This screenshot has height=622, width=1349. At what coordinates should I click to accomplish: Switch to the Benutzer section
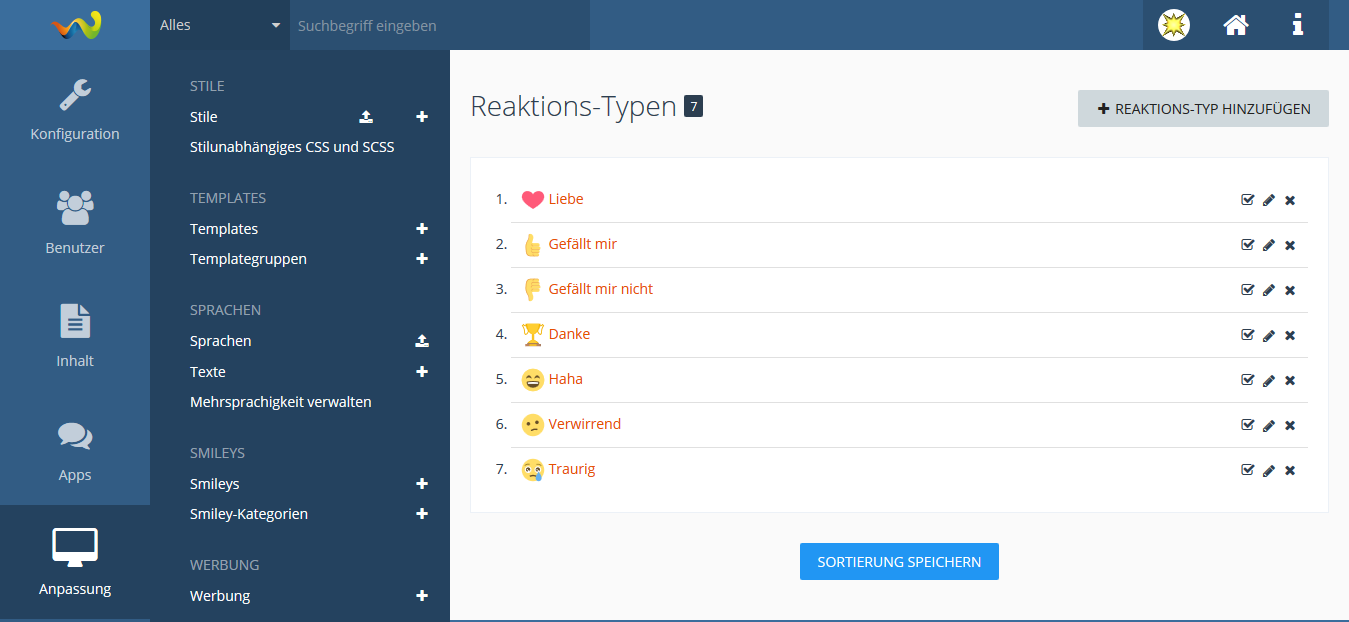pos(75,223)
